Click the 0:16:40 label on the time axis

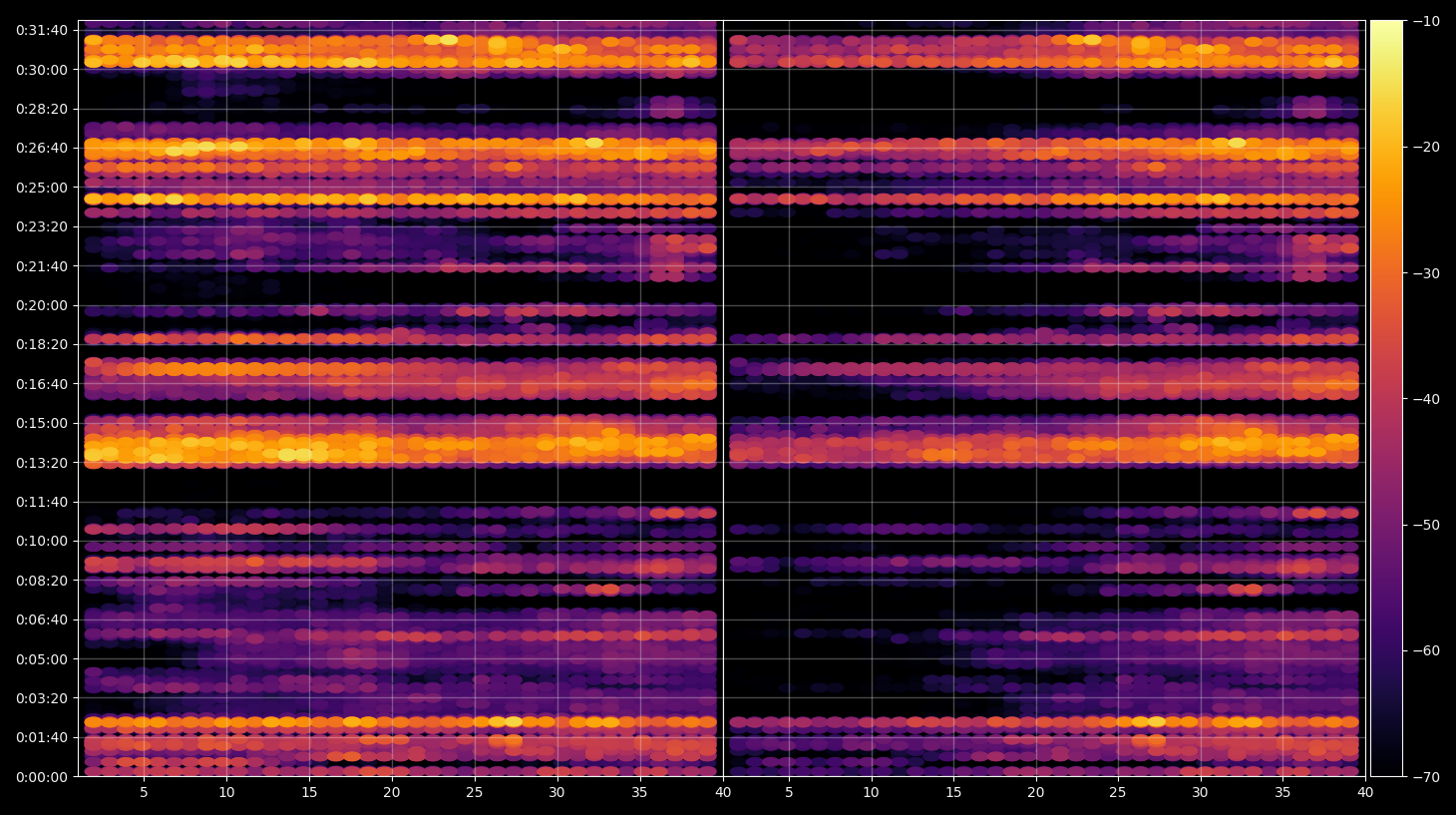click(42, 384)
